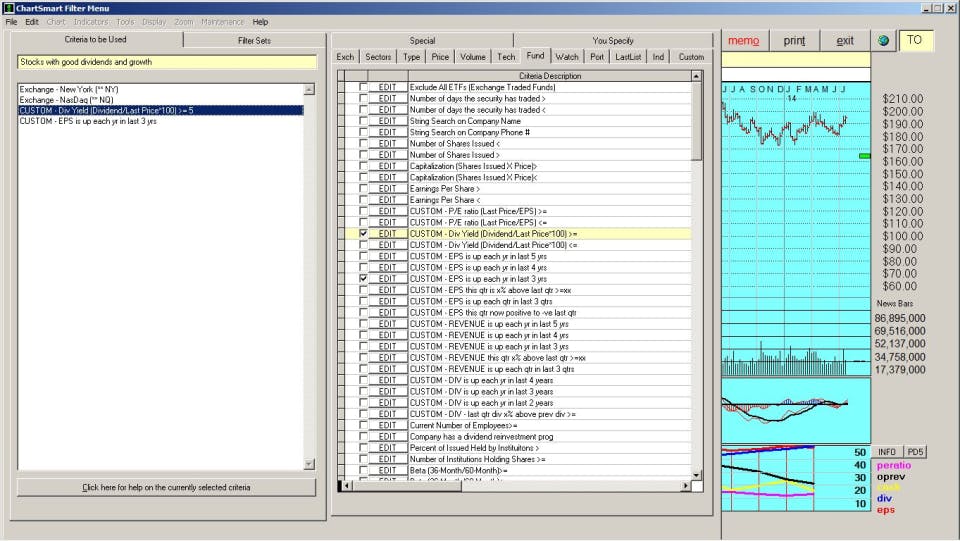The width and height of the screenshot is (960, 541).
Task: Open the Watch criteria tab
Action: [567, 56]
